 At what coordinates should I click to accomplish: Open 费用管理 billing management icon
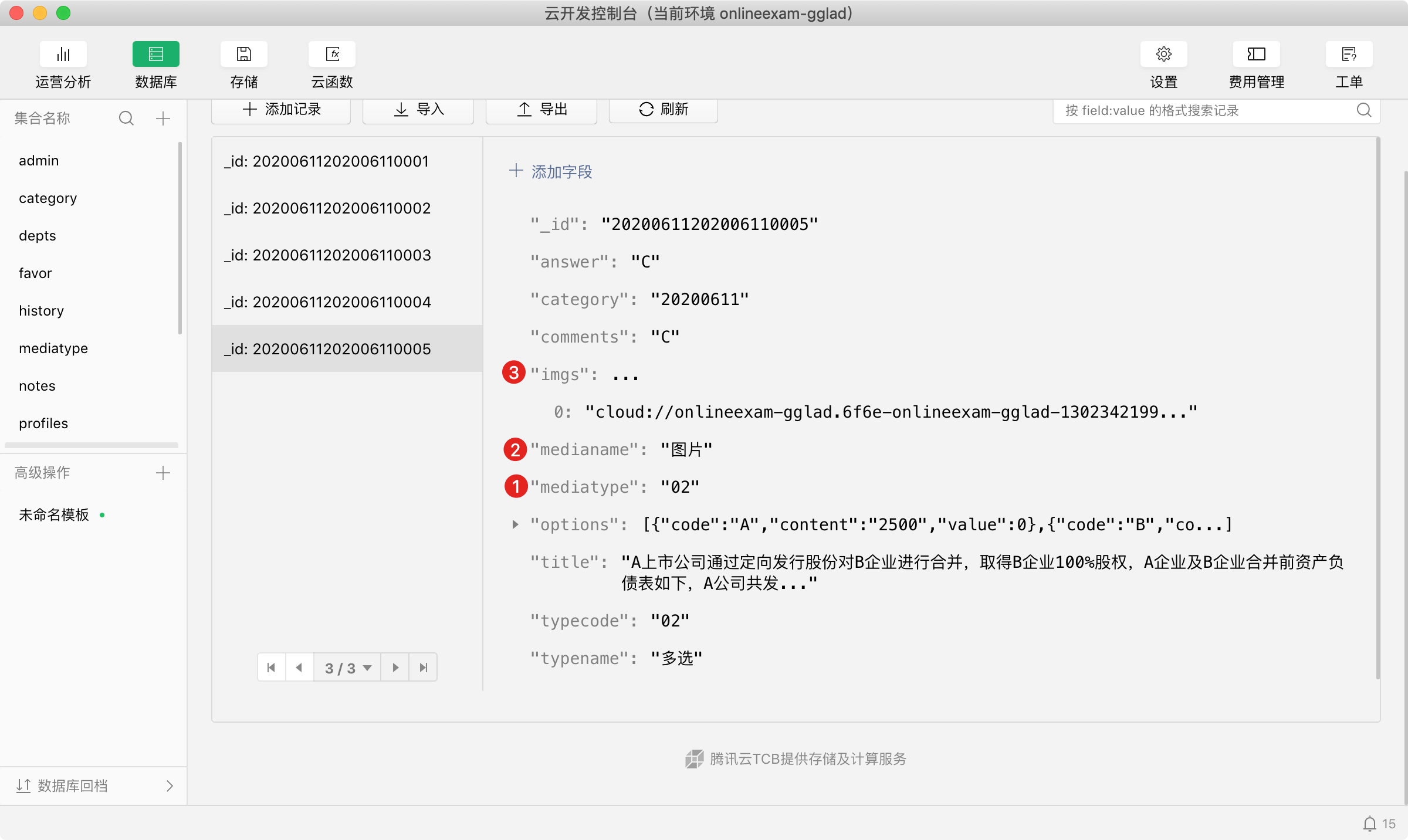[x=1256, y=55]
